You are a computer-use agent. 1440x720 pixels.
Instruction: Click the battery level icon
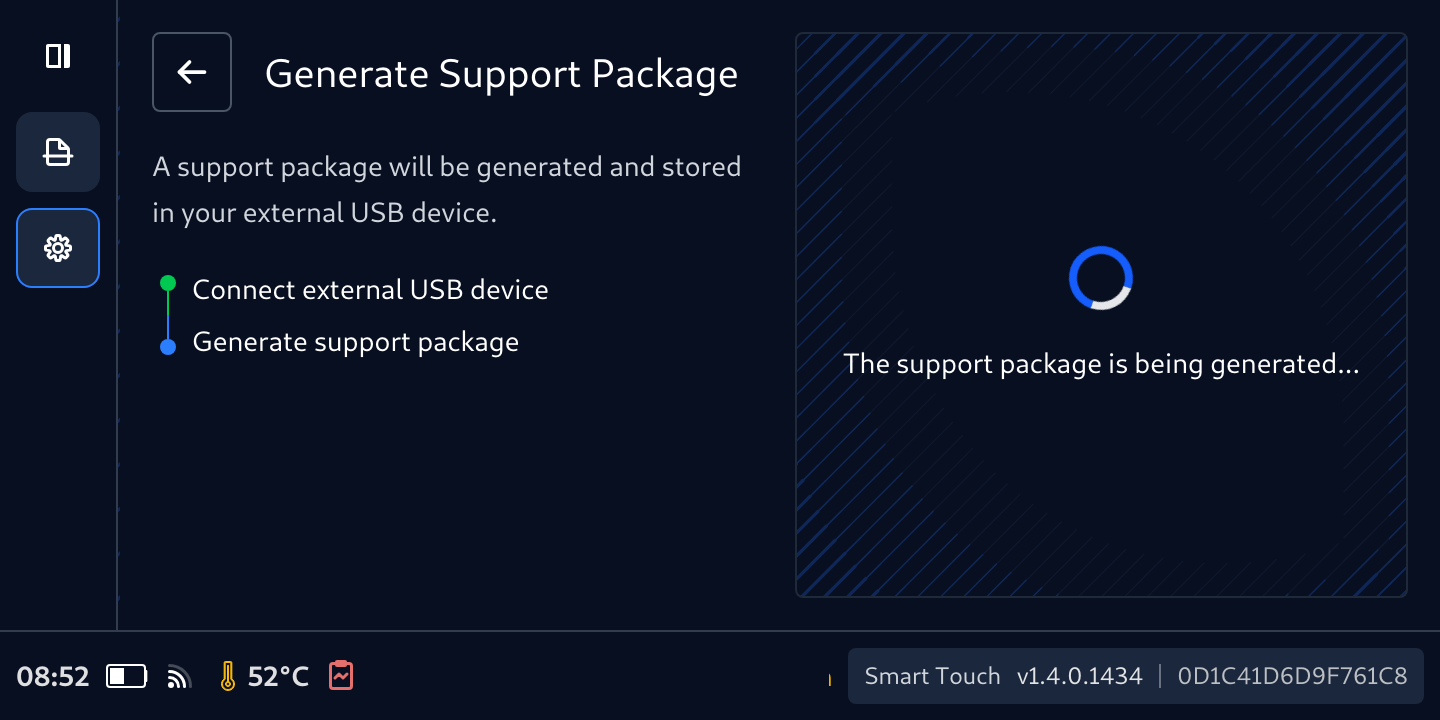pos(127,677)
